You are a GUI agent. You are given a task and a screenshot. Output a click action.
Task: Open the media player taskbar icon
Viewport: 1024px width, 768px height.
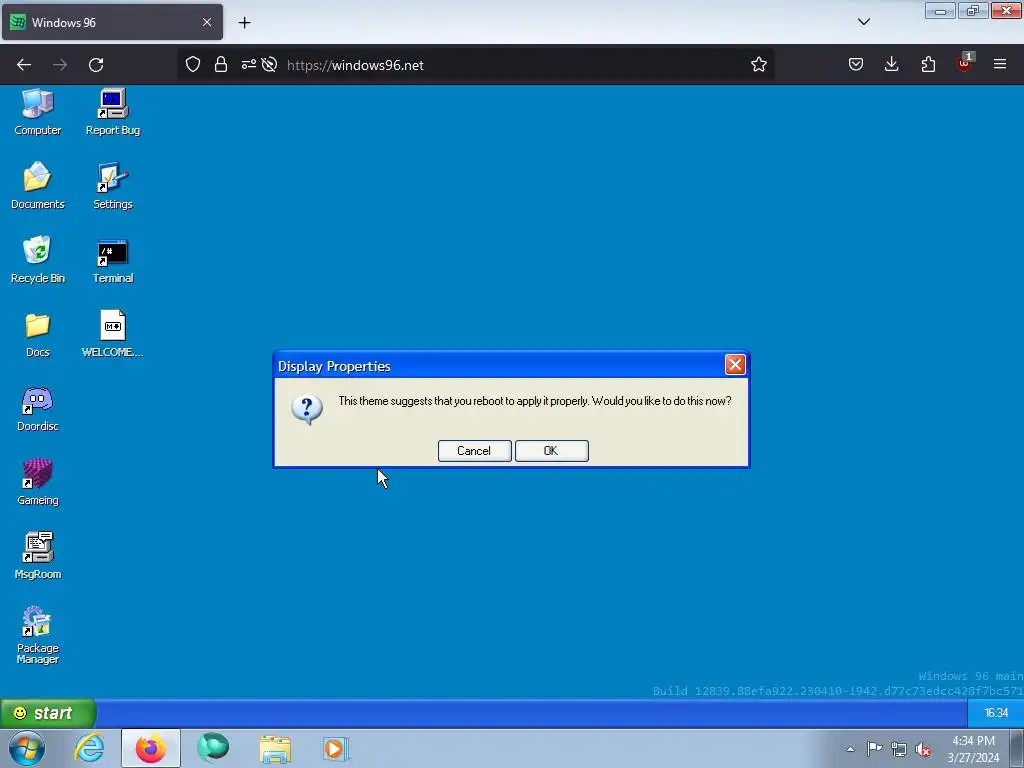point(337,748)
